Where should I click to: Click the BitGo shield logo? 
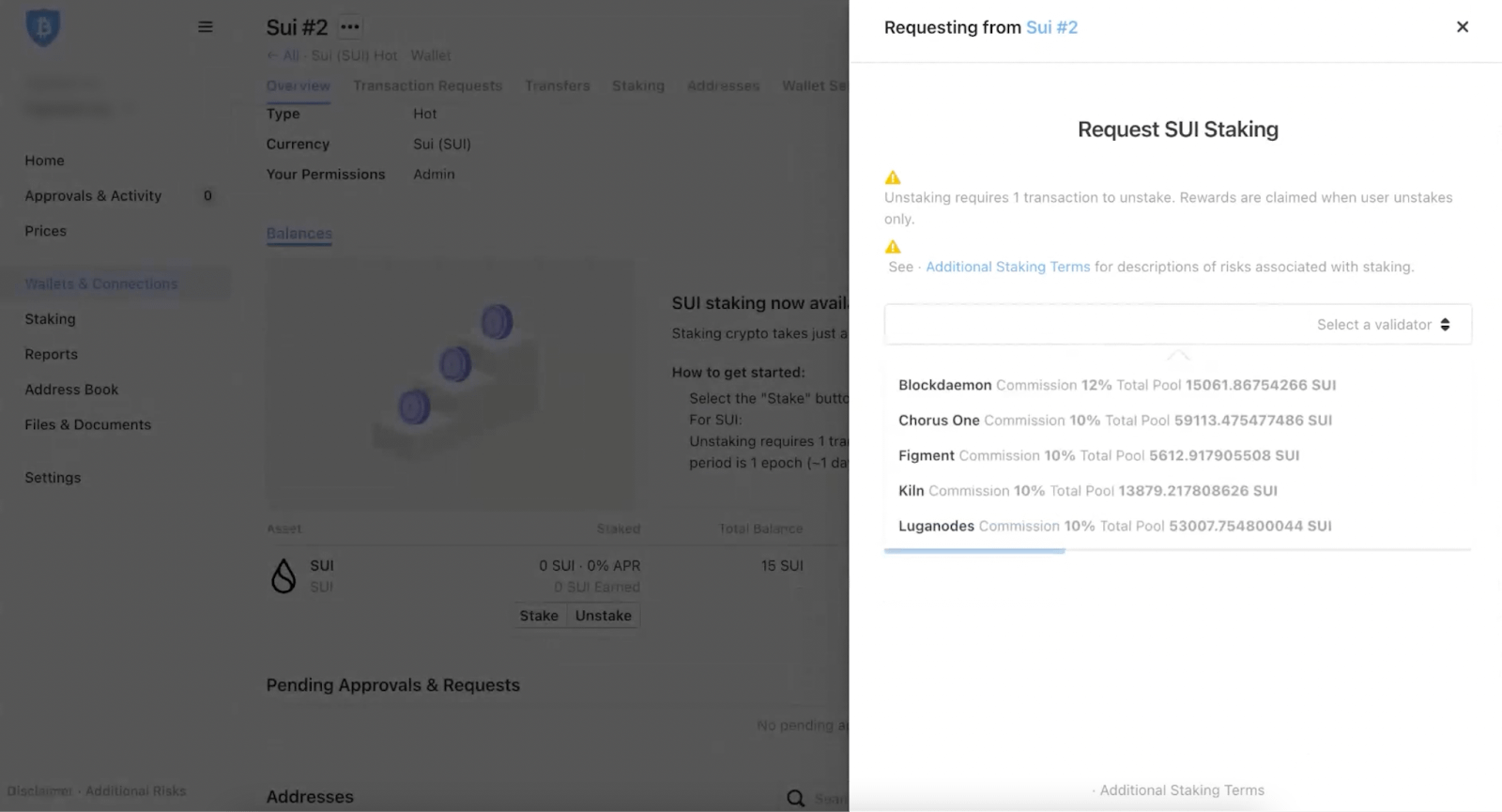click(42, 27)
